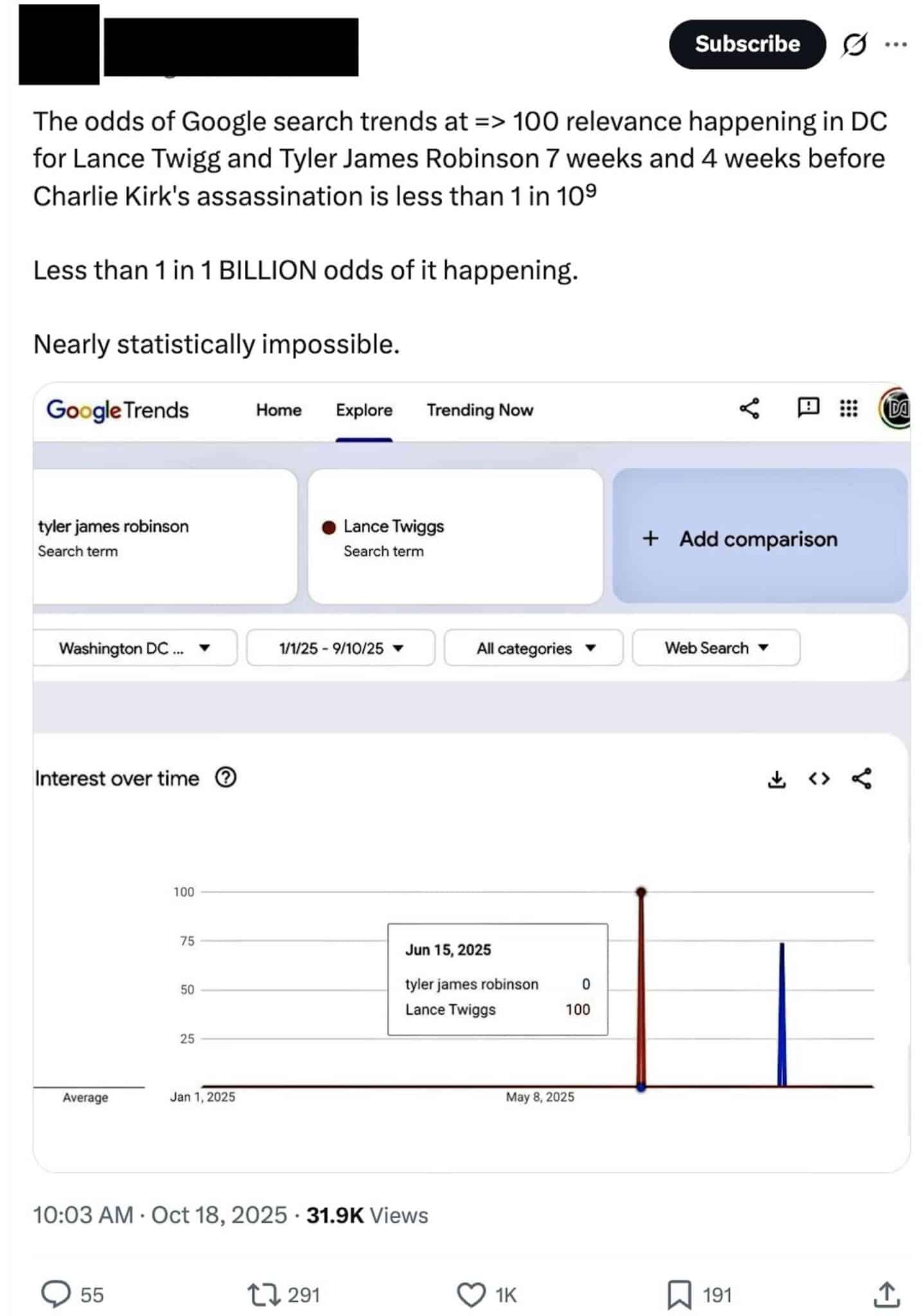Open the post's more options menu
The width and height of the screenshot is (922, 1316).
896,44
